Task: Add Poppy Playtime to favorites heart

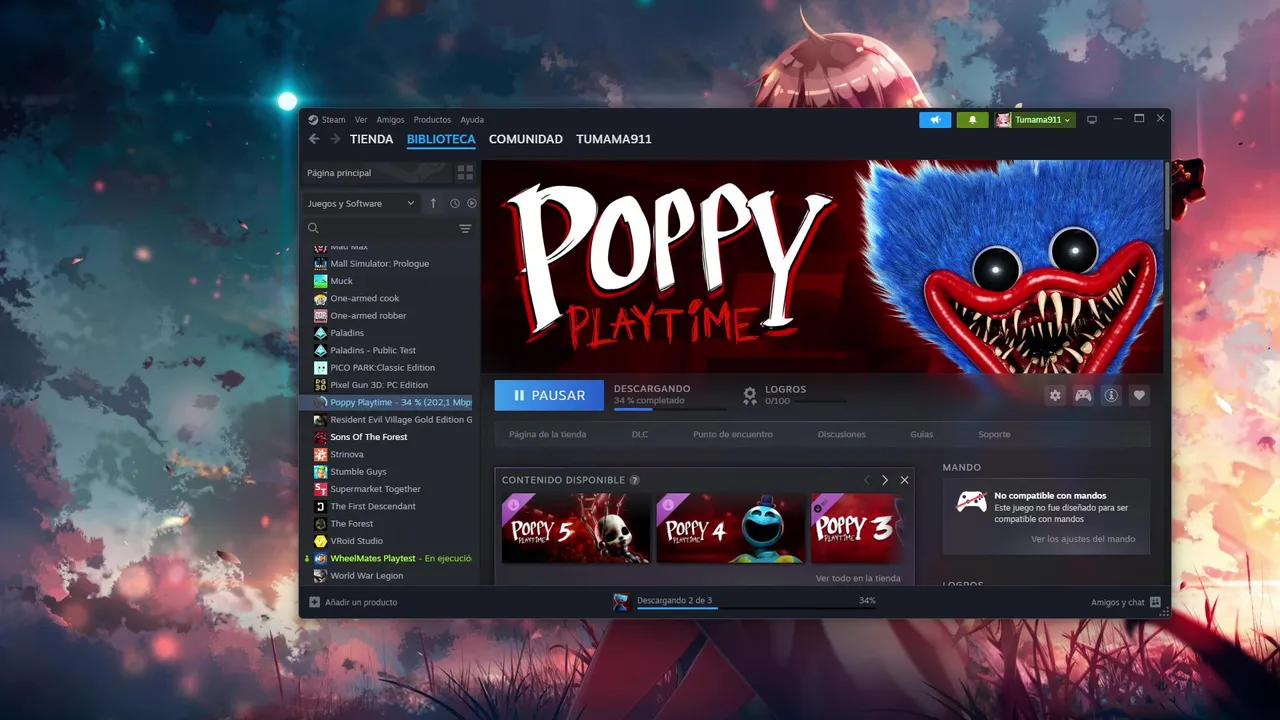Action: (1139, 396)
